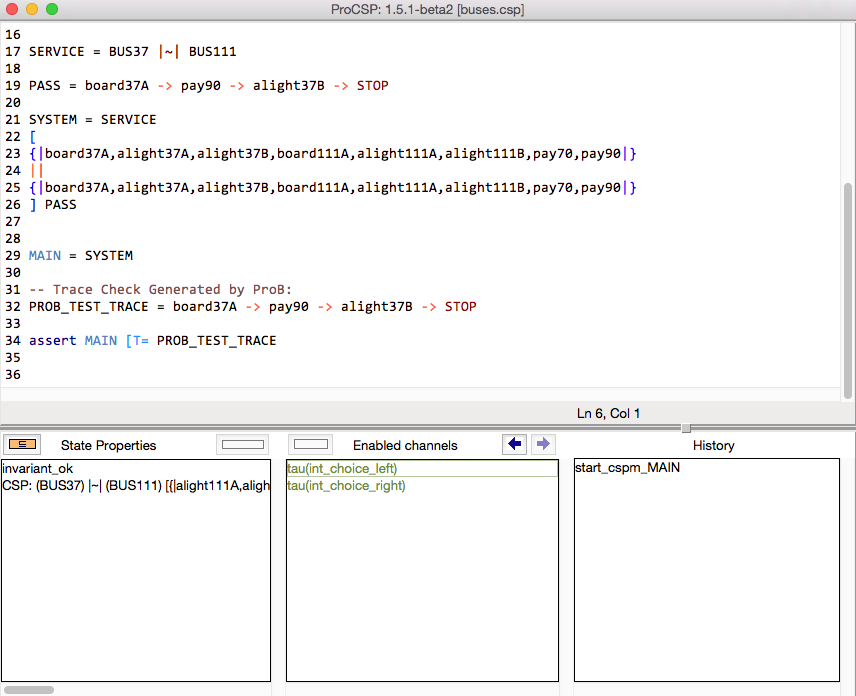856x696 pixels.
Task: Click State Properties horizontal scrollbar thumb
Action: [x=28, y=689]
